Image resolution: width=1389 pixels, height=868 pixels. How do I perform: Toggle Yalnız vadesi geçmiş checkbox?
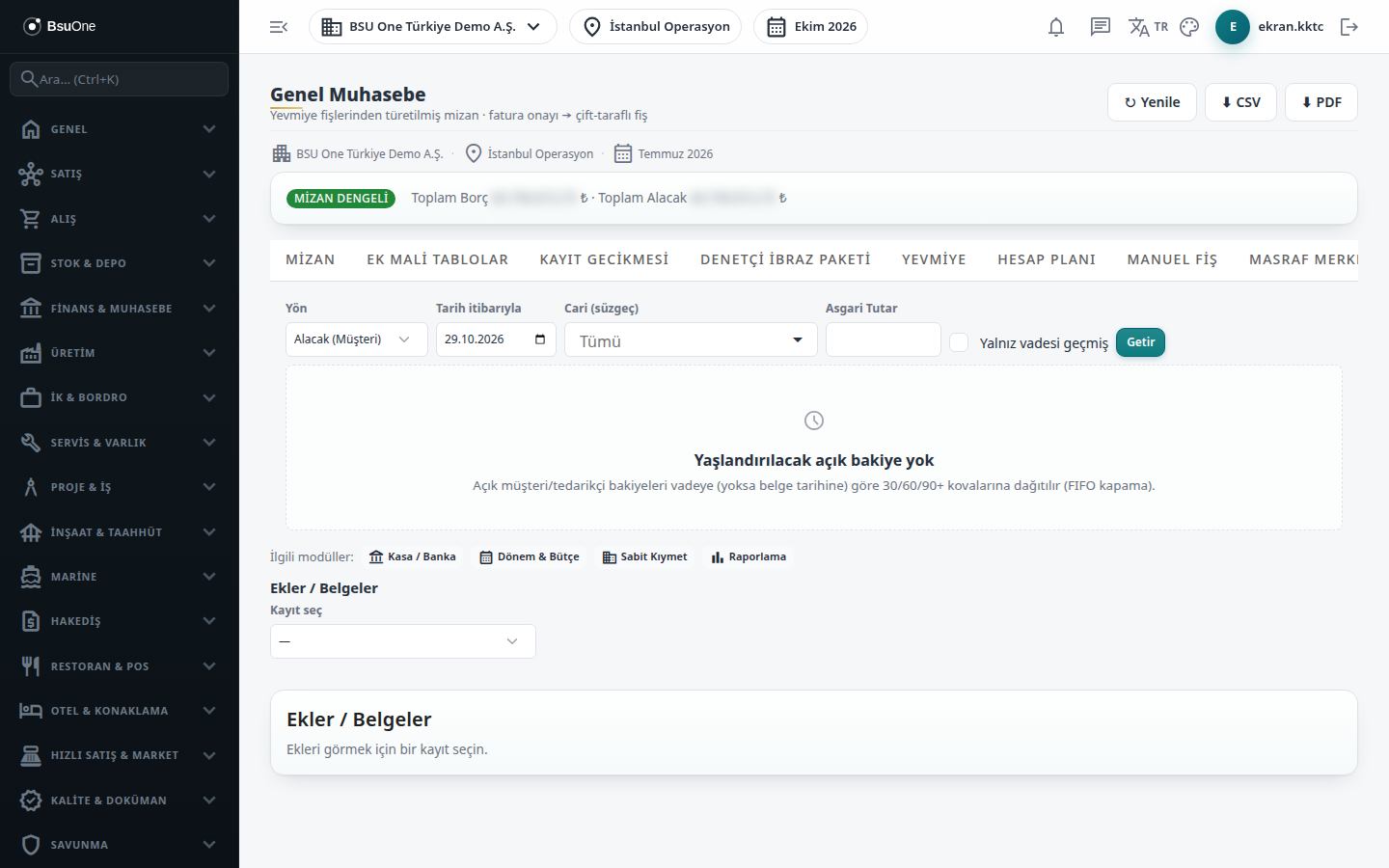[x=959, y=342]
